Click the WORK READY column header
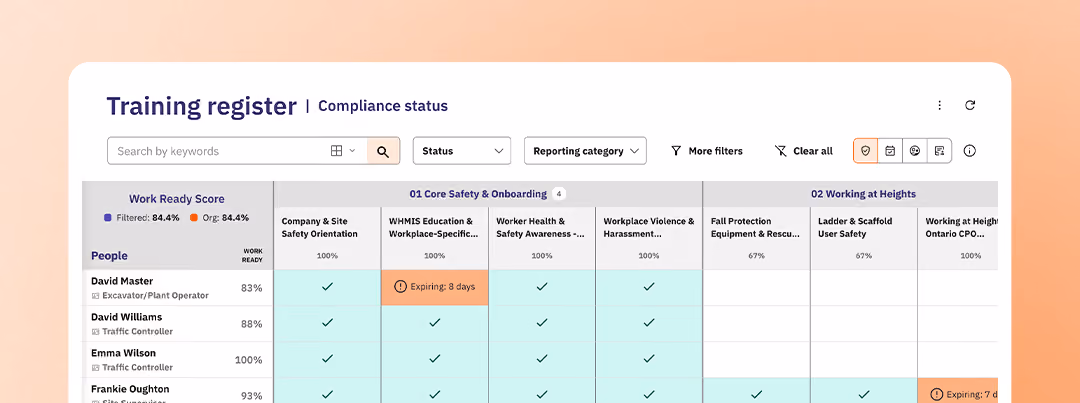1080x403 pixels. coord(252,256)
